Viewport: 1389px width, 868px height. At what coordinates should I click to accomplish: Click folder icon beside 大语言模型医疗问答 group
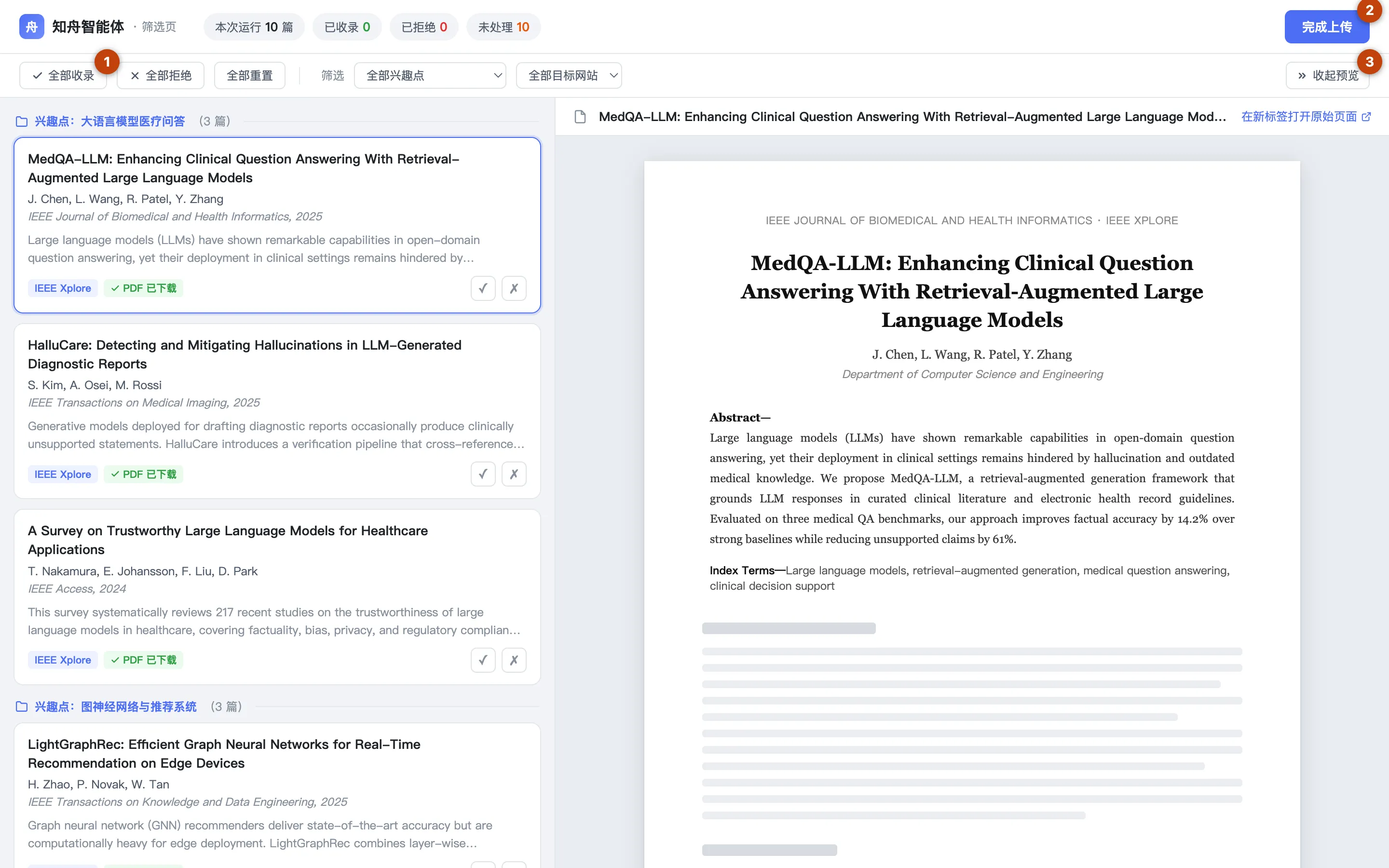point(22,121)
